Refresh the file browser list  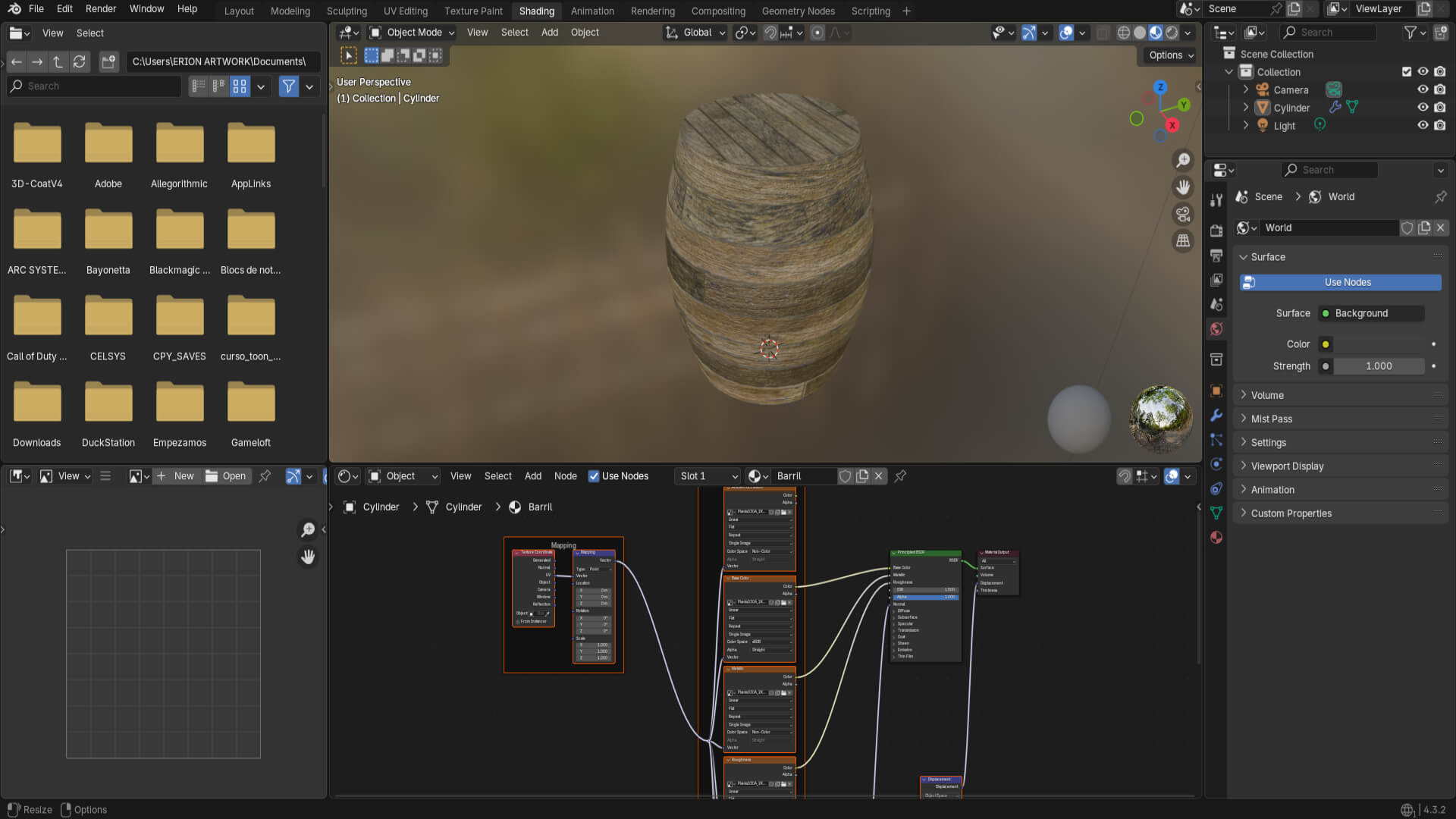pyautogui.click(x=79, y=61)
